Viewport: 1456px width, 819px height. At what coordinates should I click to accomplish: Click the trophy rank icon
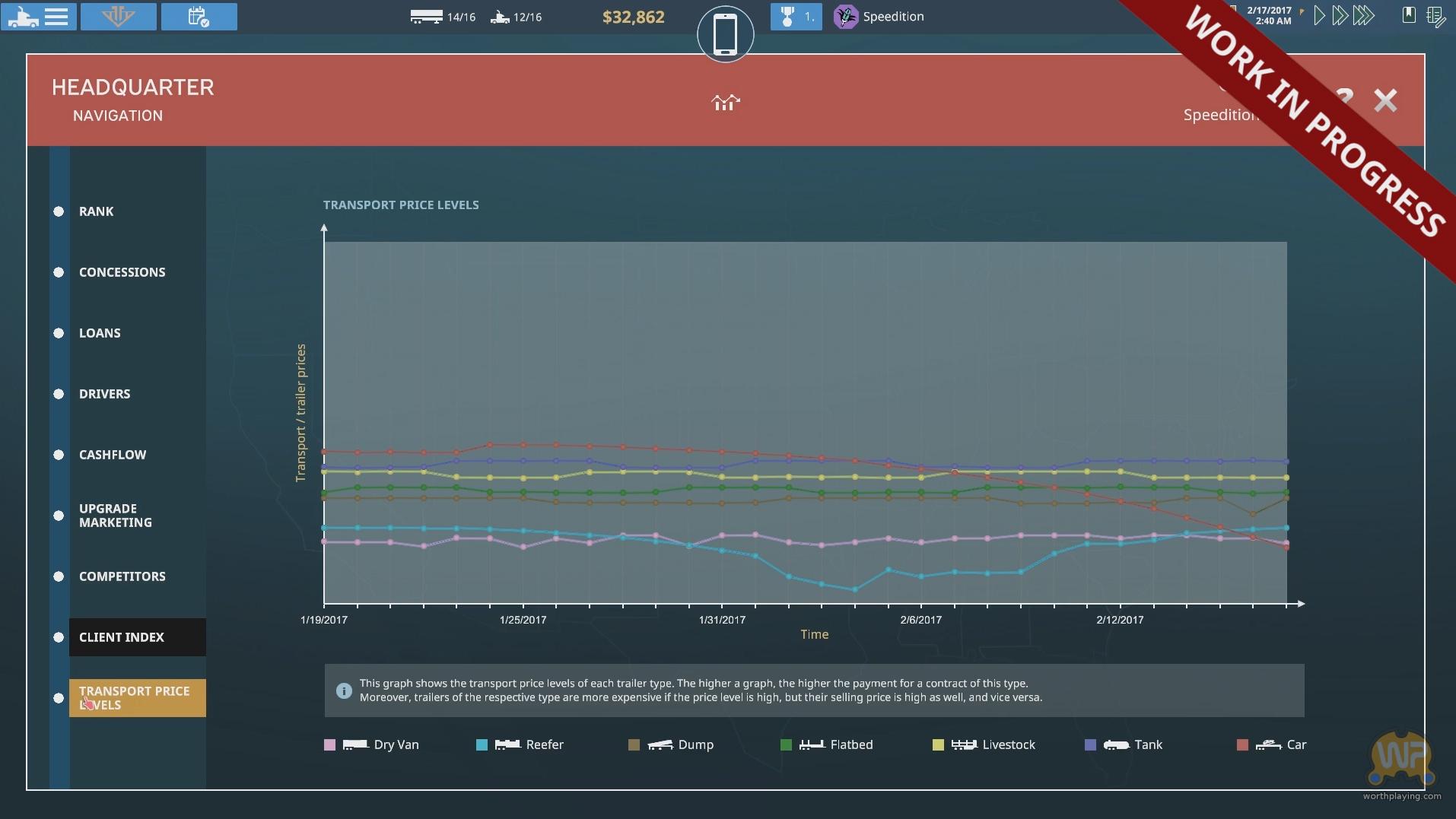pyautogui.click(x=788, y=16)
